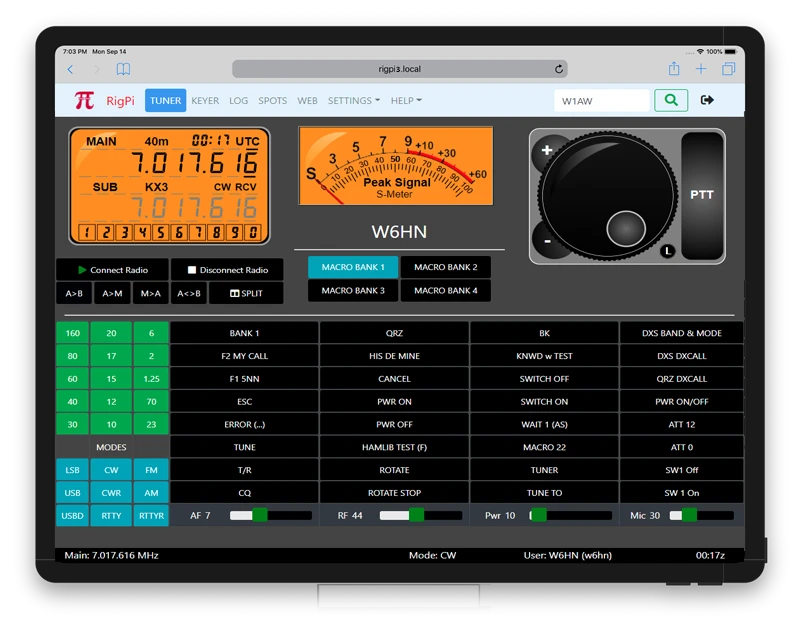Tap the Safari share icon
The width and height of the screenshot is (800, 628).
(674, 69)
